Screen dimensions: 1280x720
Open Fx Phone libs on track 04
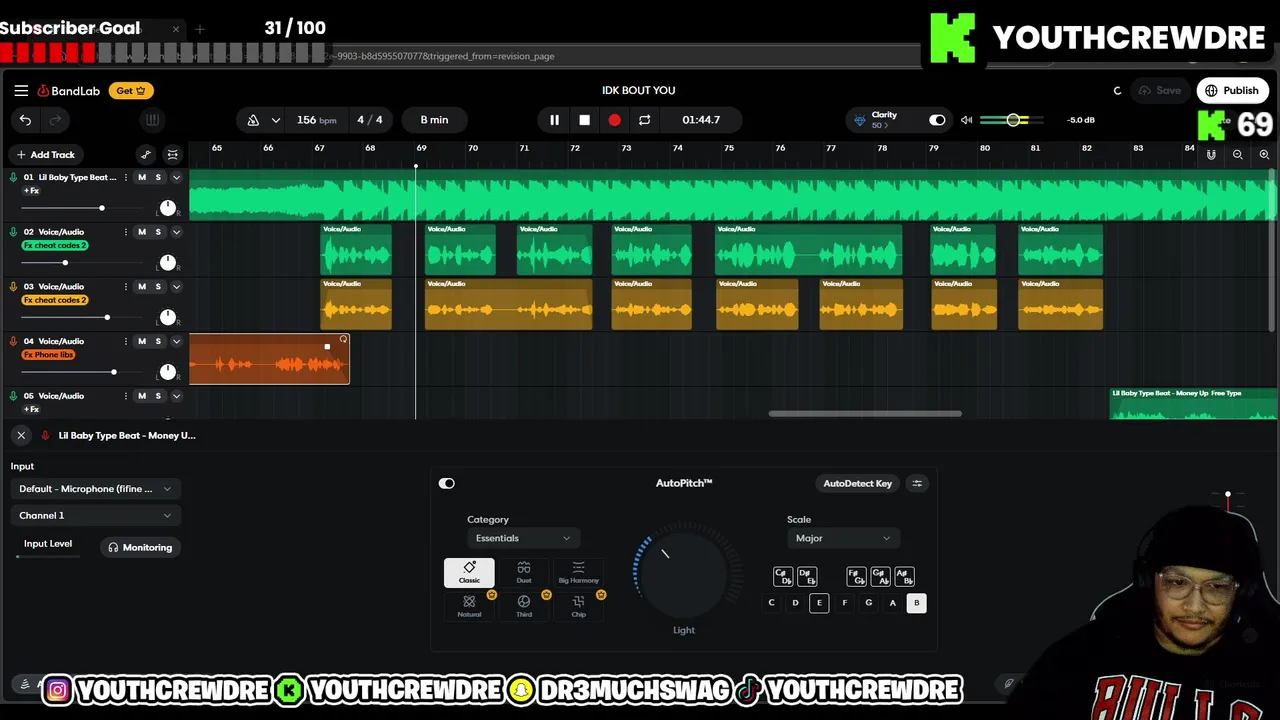[x=48, y=355]
